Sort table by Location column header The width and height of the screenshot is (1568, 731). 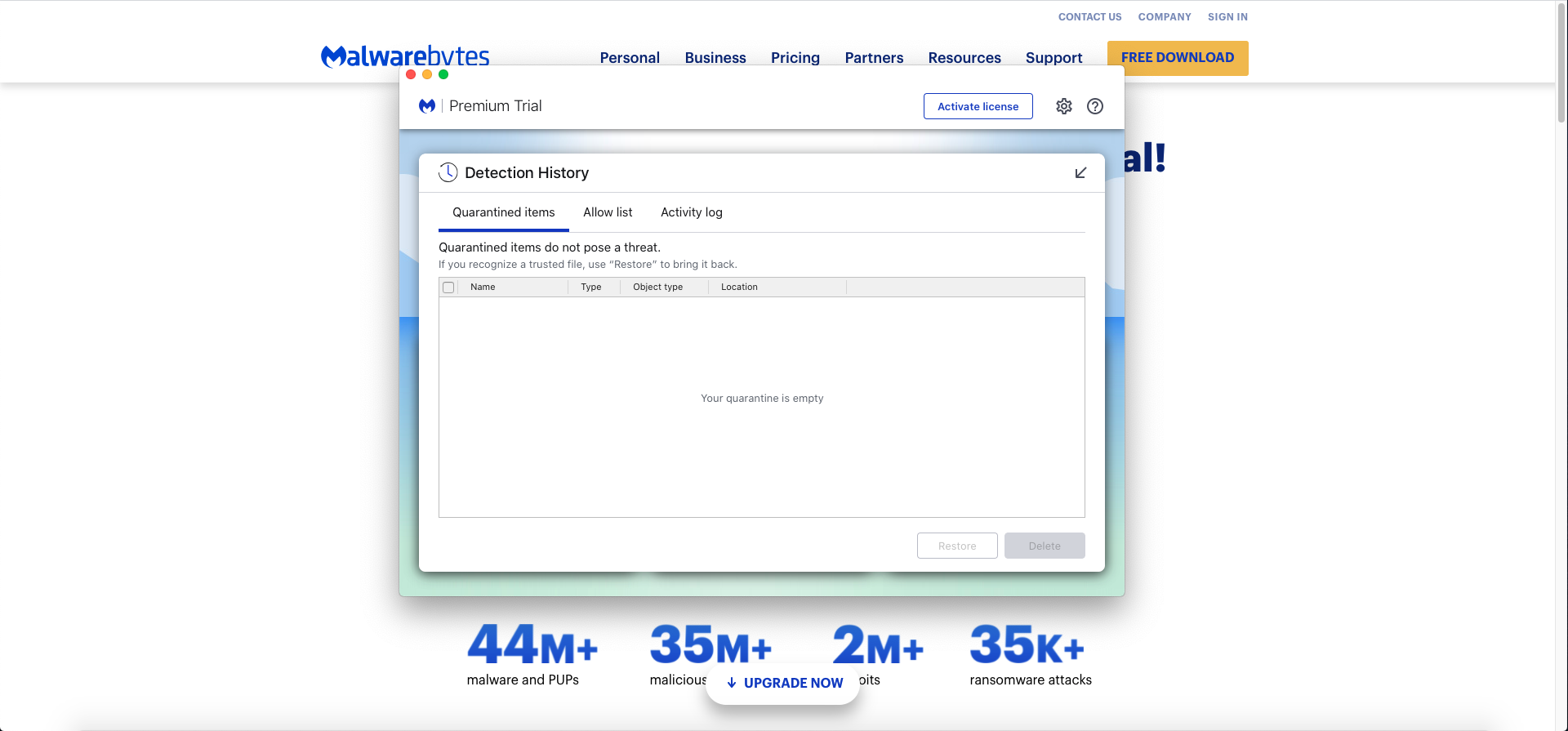[x=777, y=287]
